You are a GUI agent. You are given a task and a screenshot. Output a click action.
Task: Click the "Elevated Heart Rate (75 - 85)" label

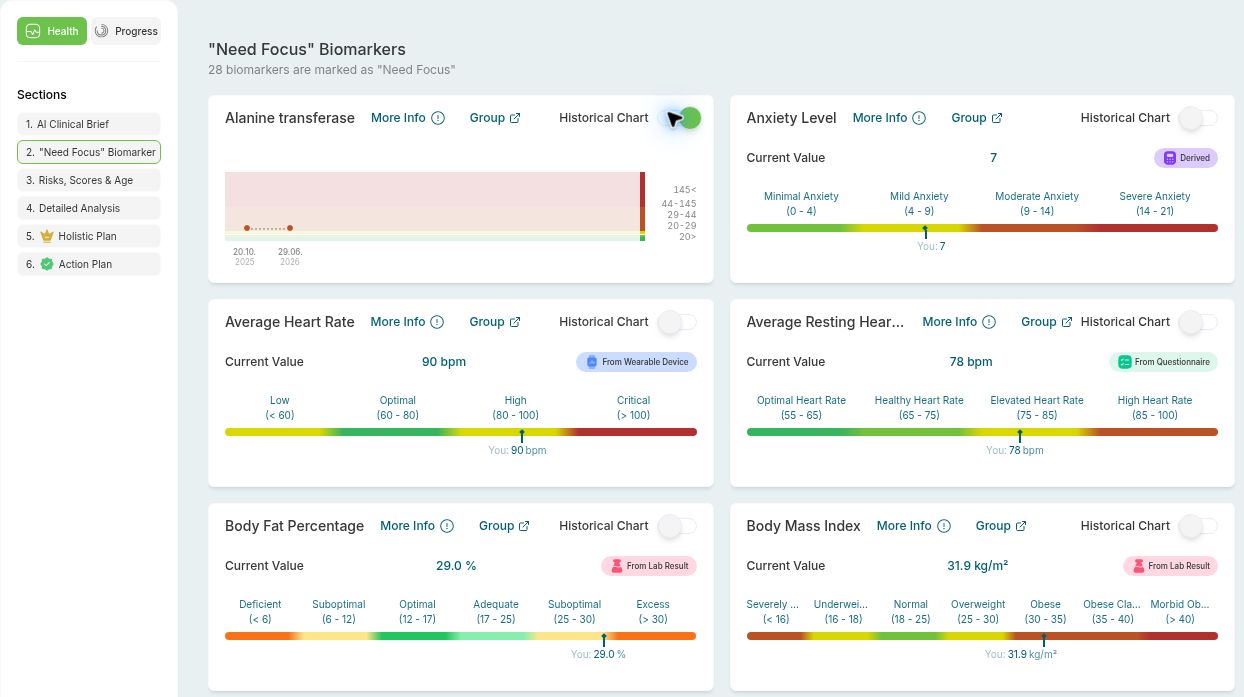[1037, 408]
